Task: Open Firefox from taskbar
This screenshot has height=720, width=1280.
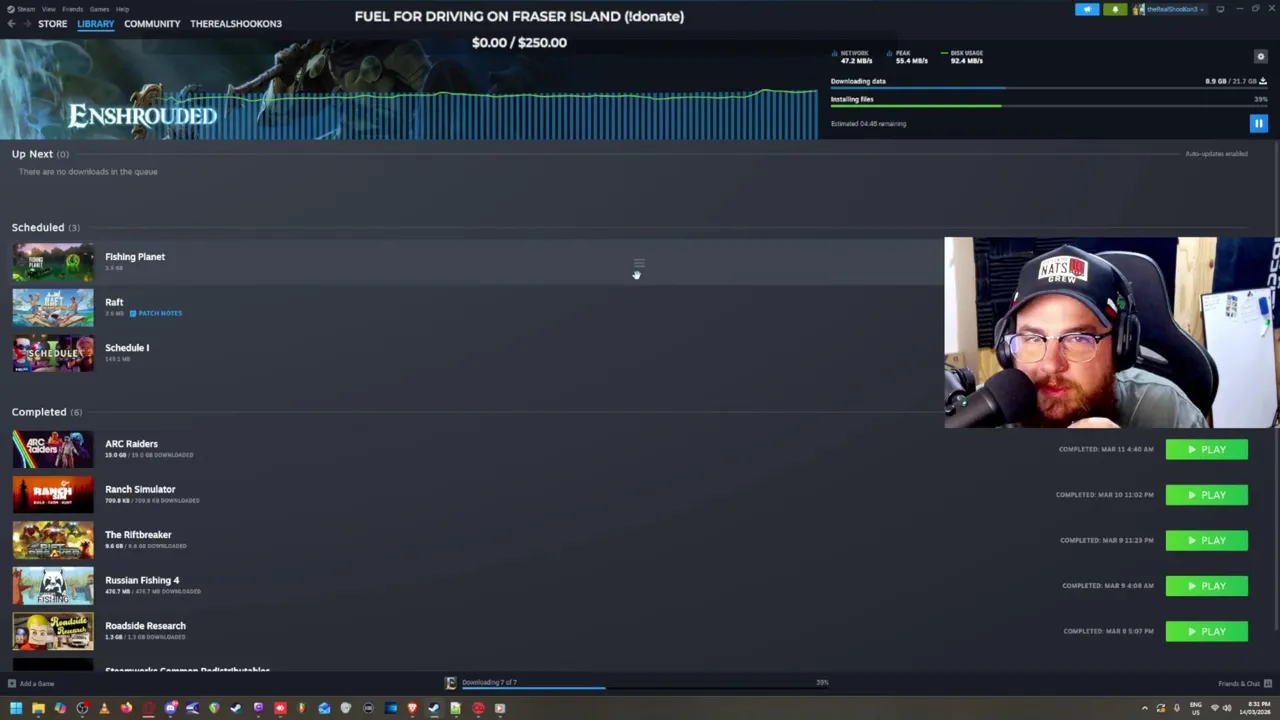Action: coord(126,708)
